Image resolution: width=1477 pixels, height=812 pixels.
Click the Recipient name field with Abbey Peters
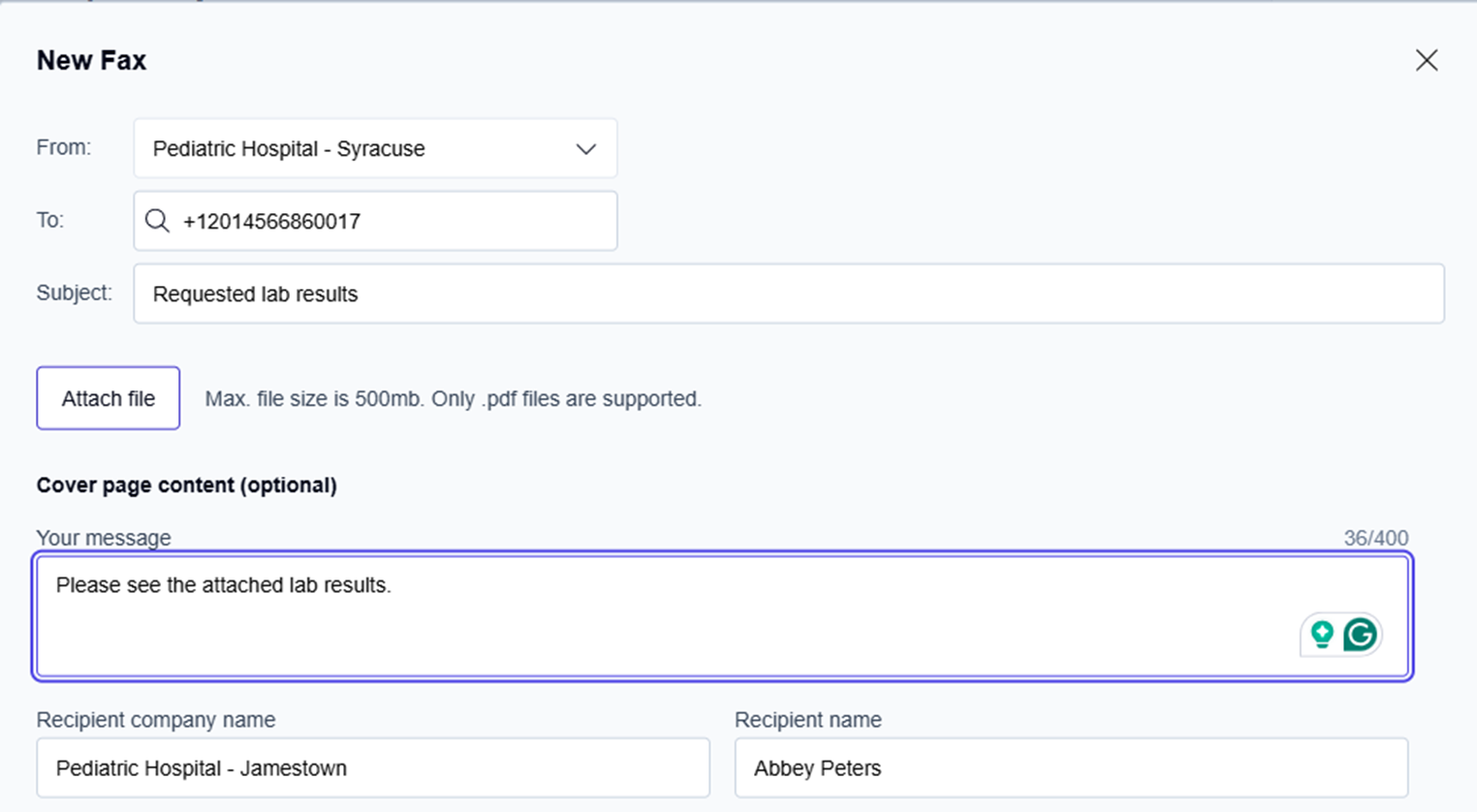click(x=1070, y=768)
